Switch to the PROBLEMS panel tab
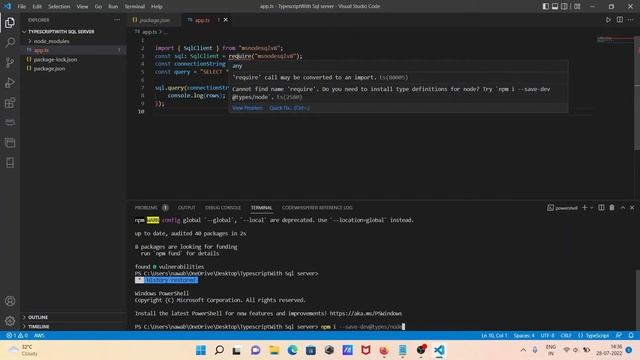 tap(146, 207)
